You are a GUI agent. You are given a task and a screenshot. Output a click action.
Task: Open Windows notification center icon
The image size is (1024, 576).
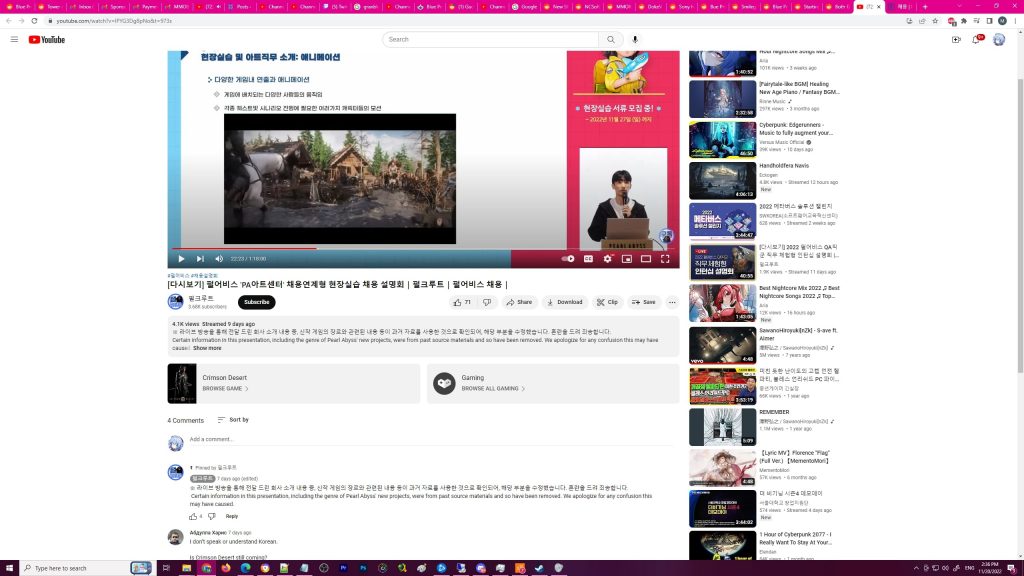[1012, 568]
